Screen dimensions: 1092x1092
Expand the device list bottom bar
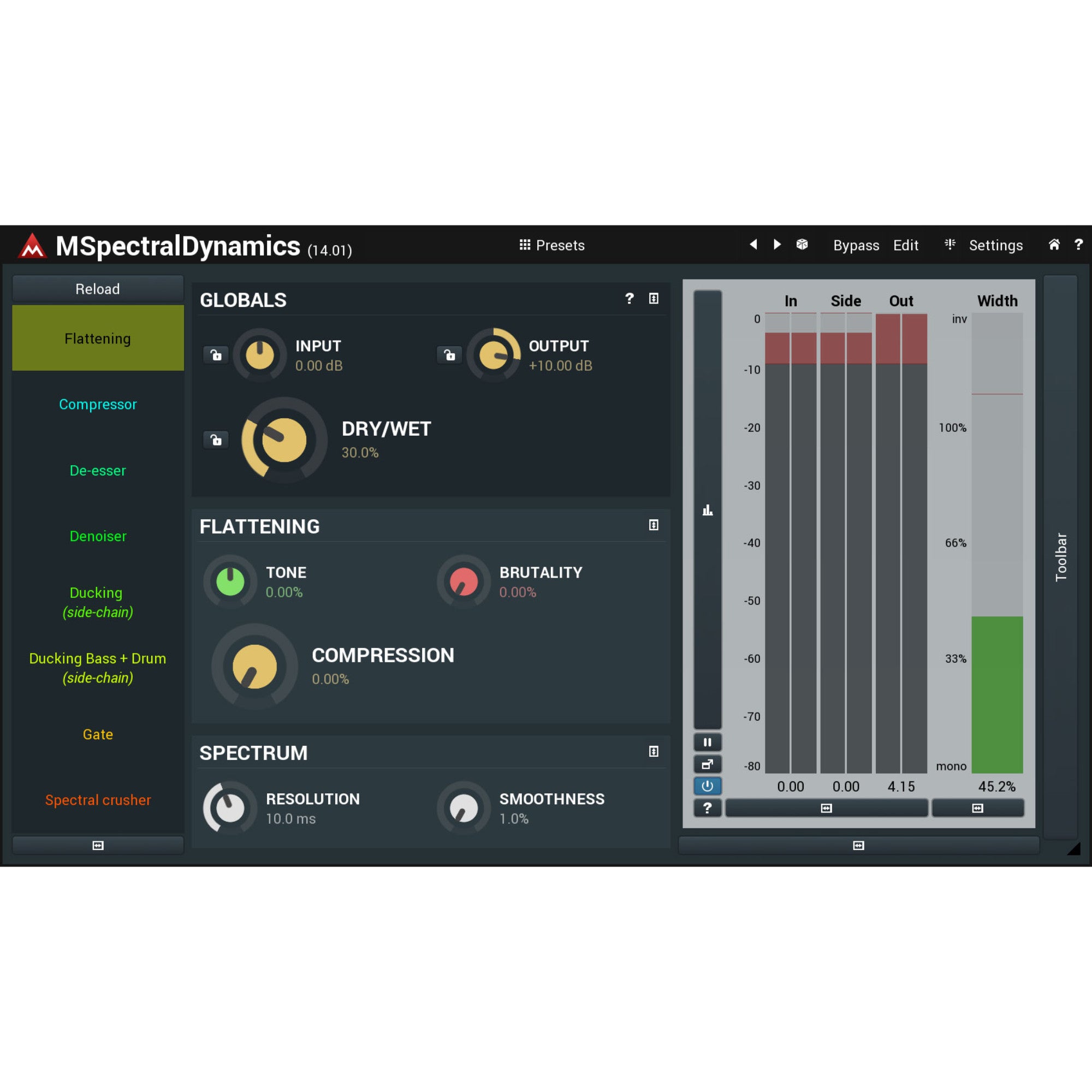98,846
